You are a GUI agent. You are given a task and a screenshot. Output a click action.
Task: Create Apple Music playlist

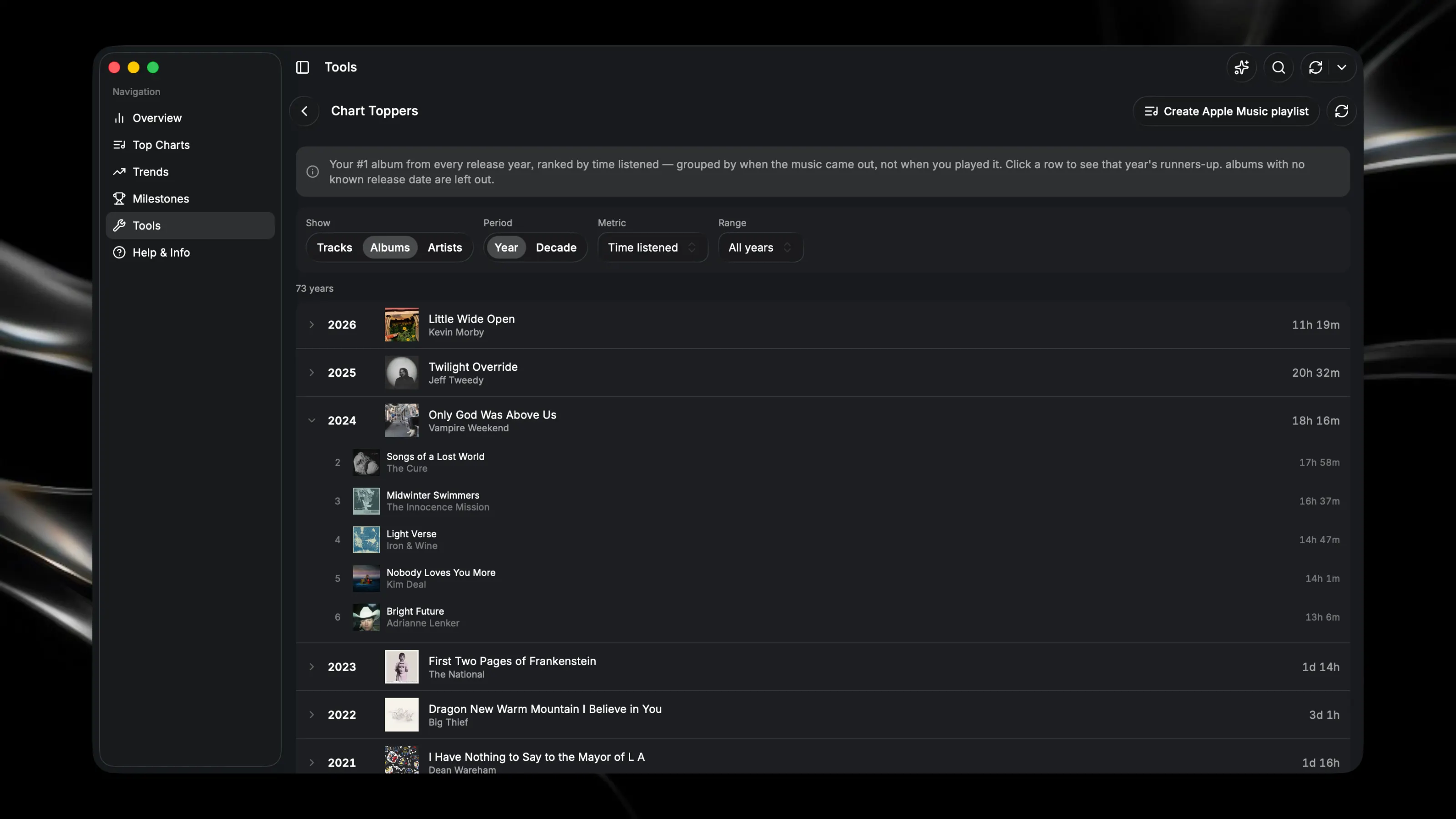click(1226, 111)
